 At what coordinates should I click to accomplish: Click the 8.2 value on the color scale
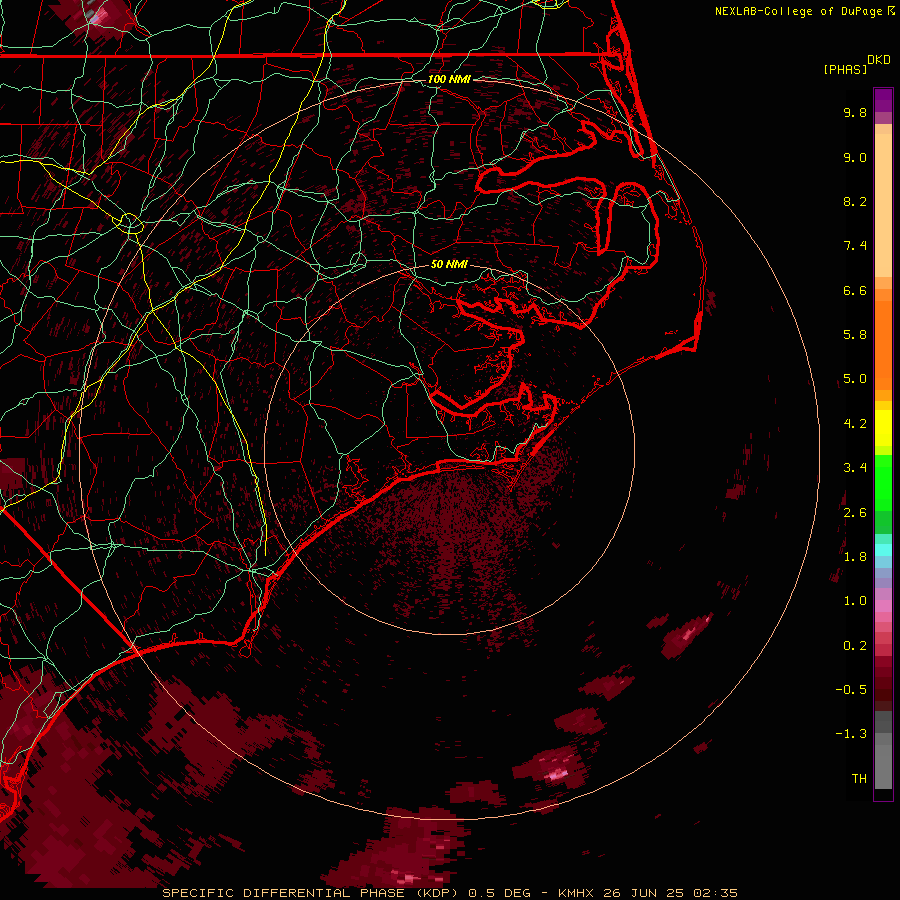click(x=855, y=201)
